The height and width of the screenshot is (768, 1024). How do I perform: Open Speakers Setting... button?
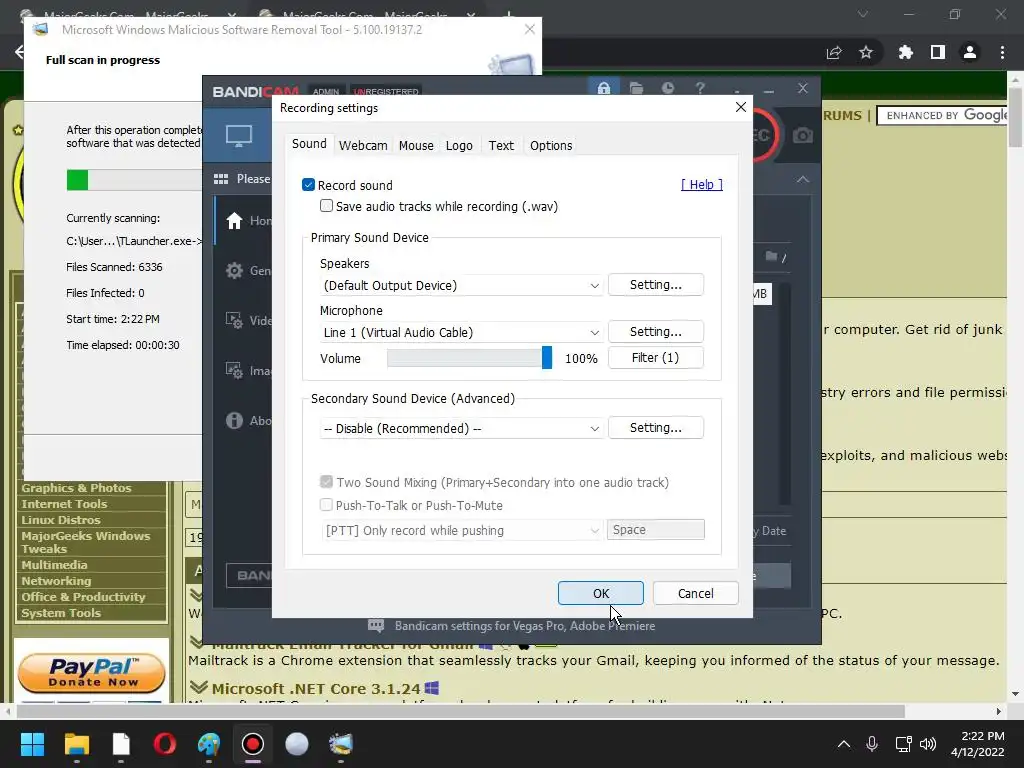point(656,285)
